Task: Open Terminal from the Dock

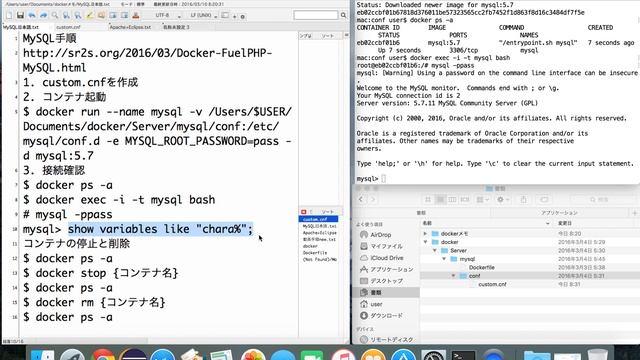Action: tap(463, 355)
